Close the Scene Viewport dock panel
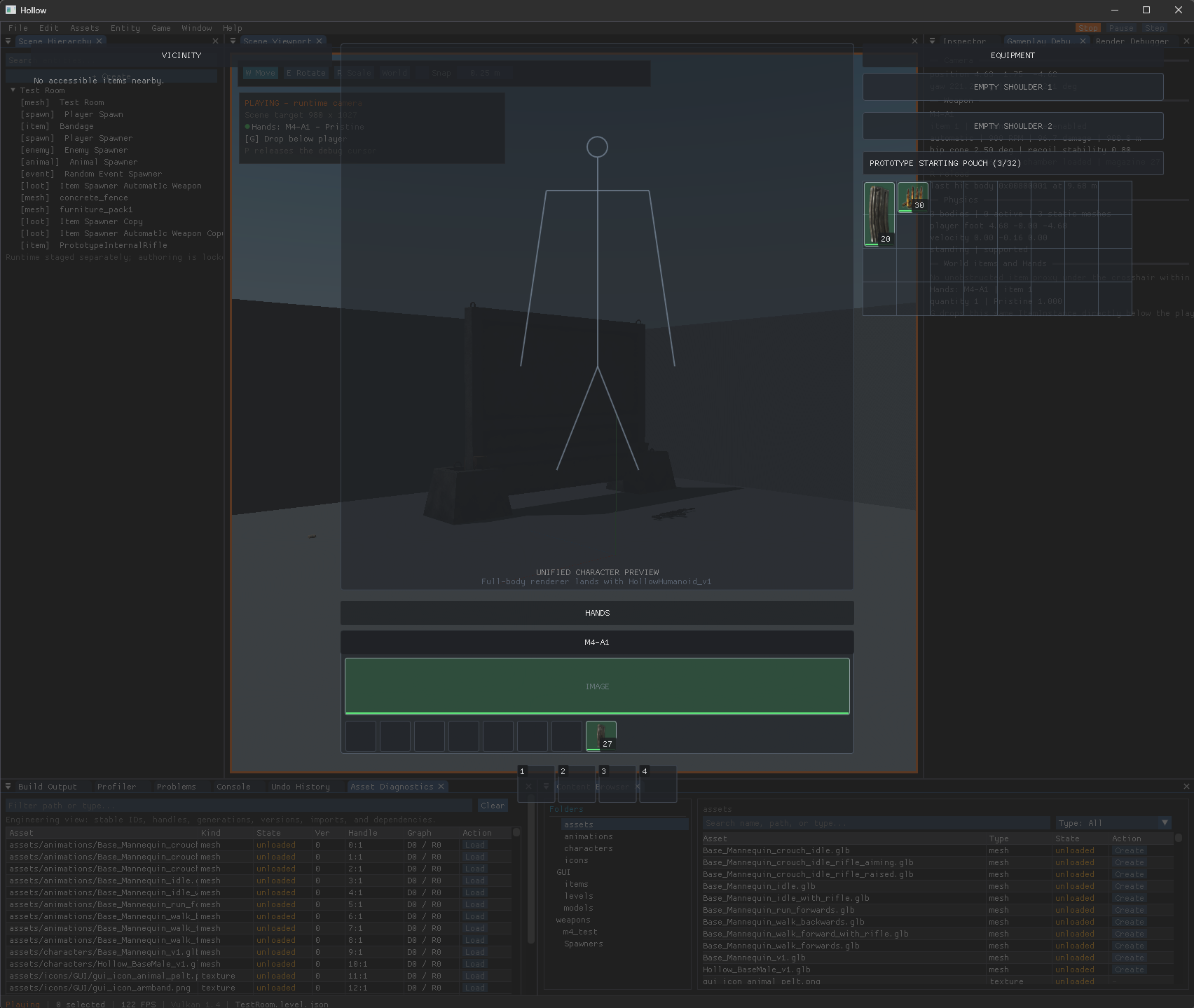The image size is (1194, 1008). coord(914,41)
